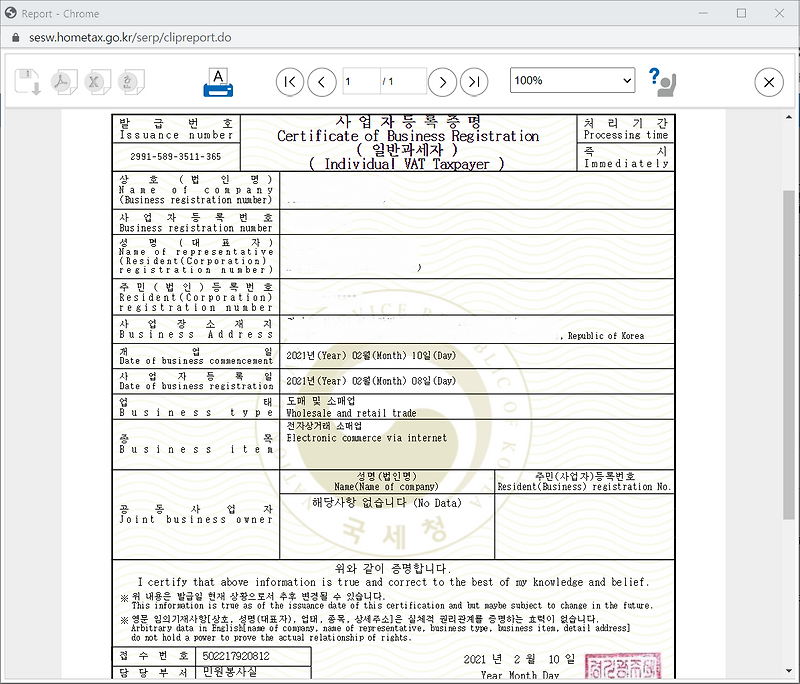Click the scroll down arrow

(789, 671)
